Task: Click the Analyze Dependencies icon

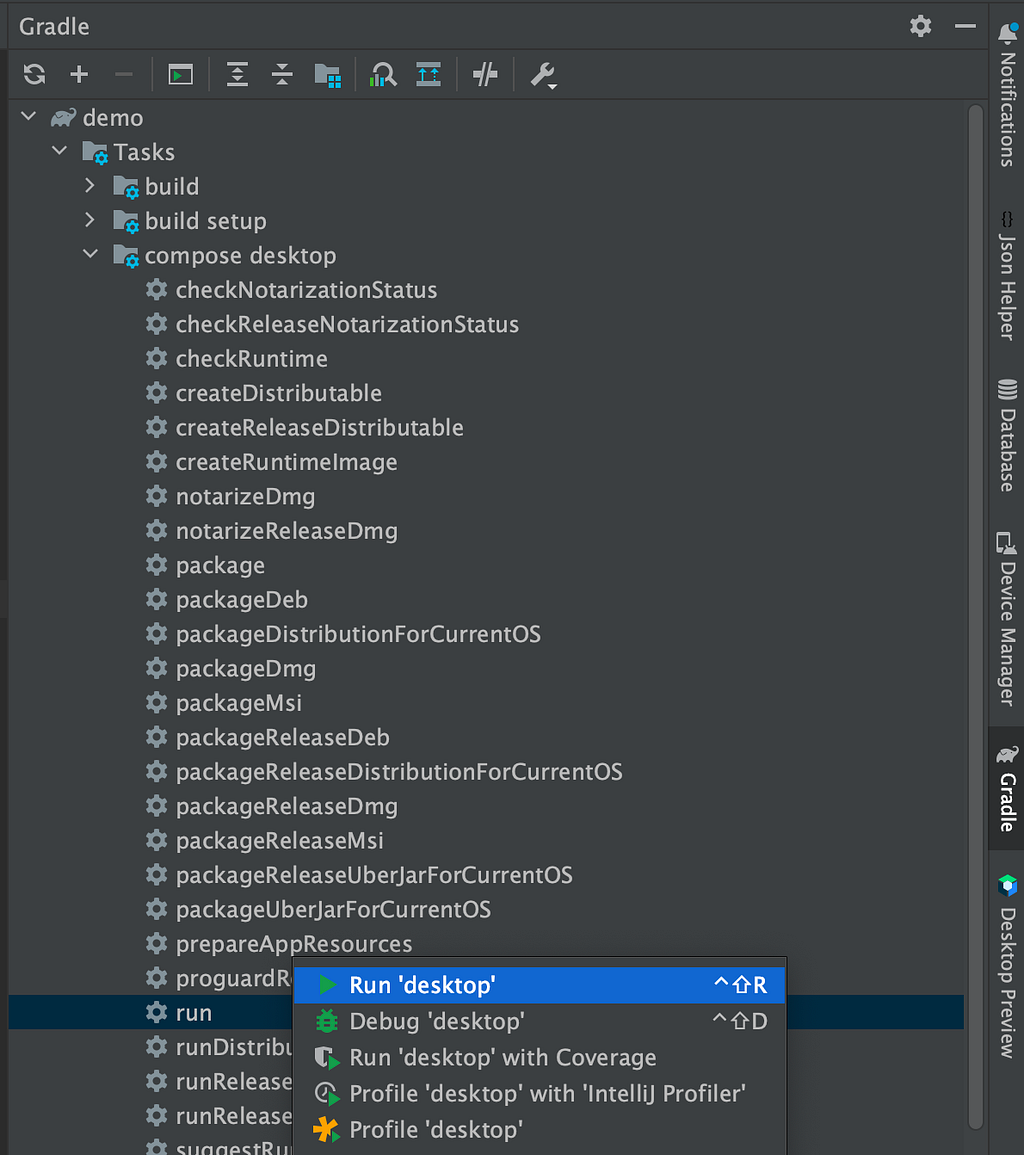Action: 383,74
